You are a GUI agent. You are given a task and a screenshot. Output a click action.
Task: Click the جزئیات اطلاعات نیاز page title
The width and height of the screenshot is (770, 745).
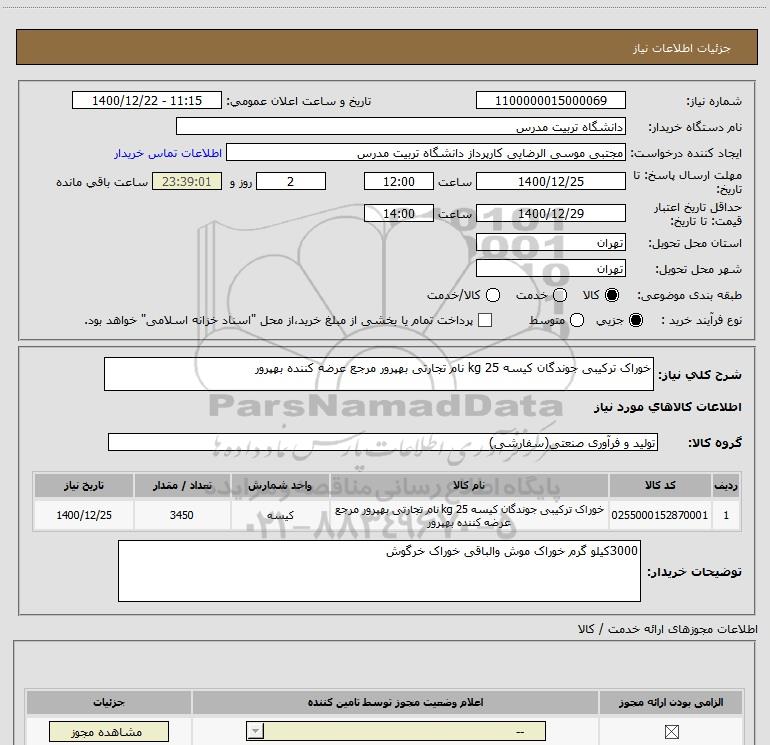coord(681,48)
